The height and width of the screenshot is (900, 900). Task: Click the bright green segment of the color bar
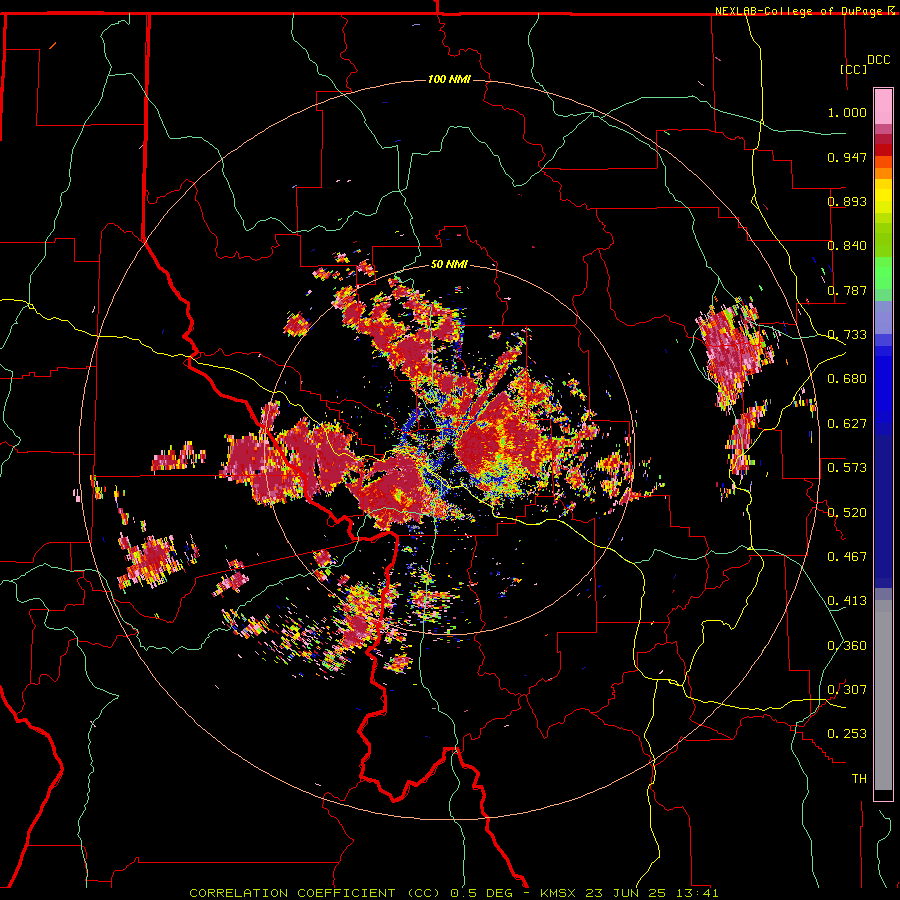tap(883, 273)
